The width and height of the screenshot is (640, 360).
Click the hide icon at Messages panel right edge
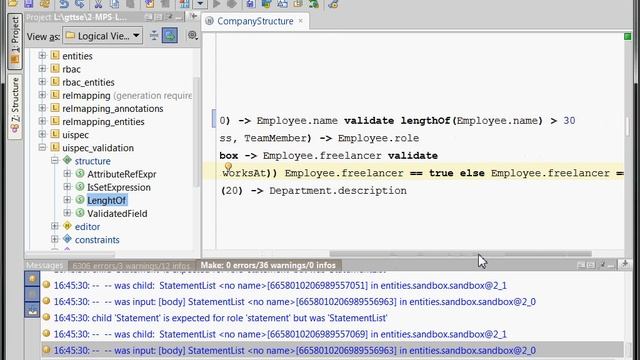pos(625,264)
